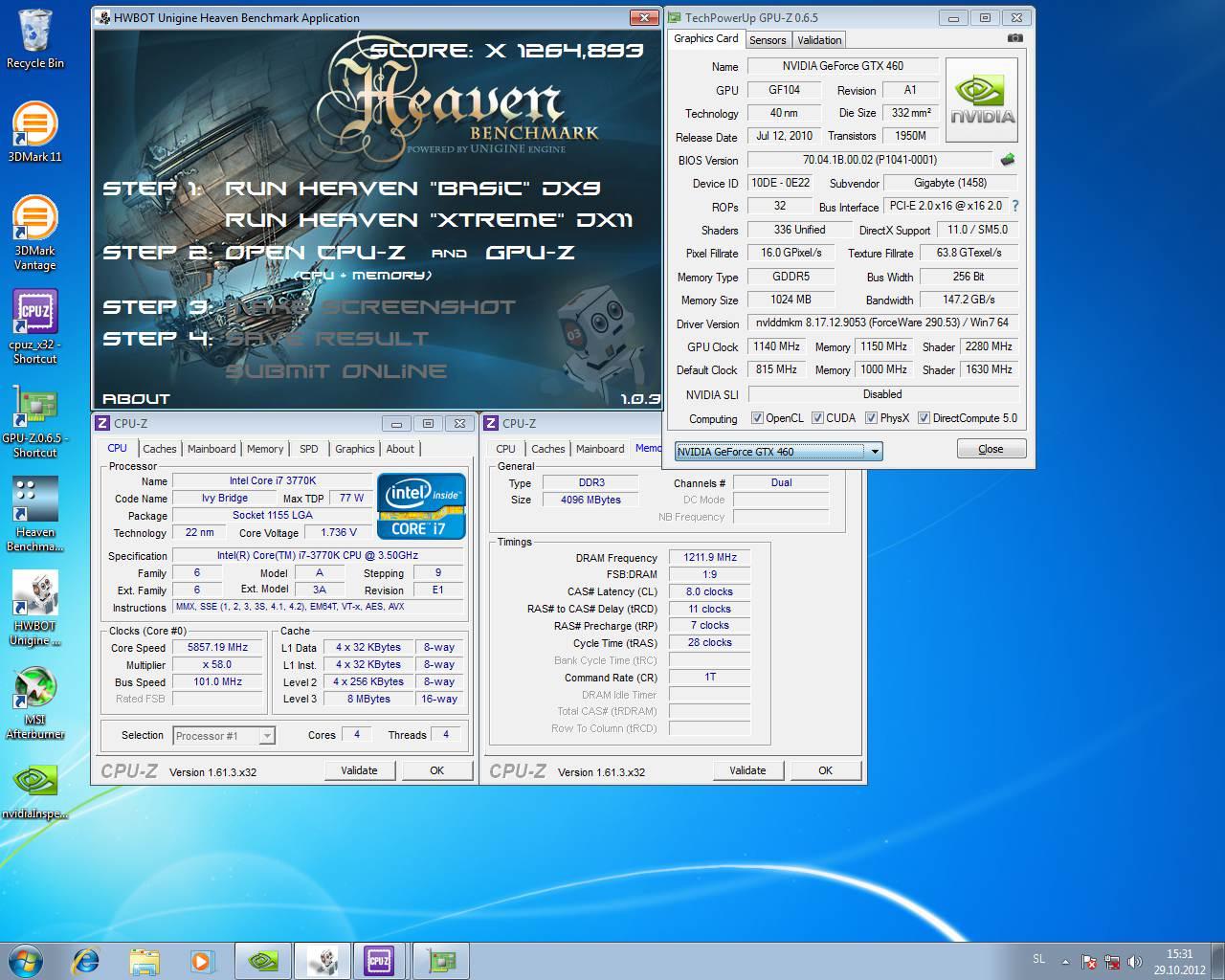Click OK in the left CPU-Z window
Viewport: 1225px width, 980px height.
(437, 770)
